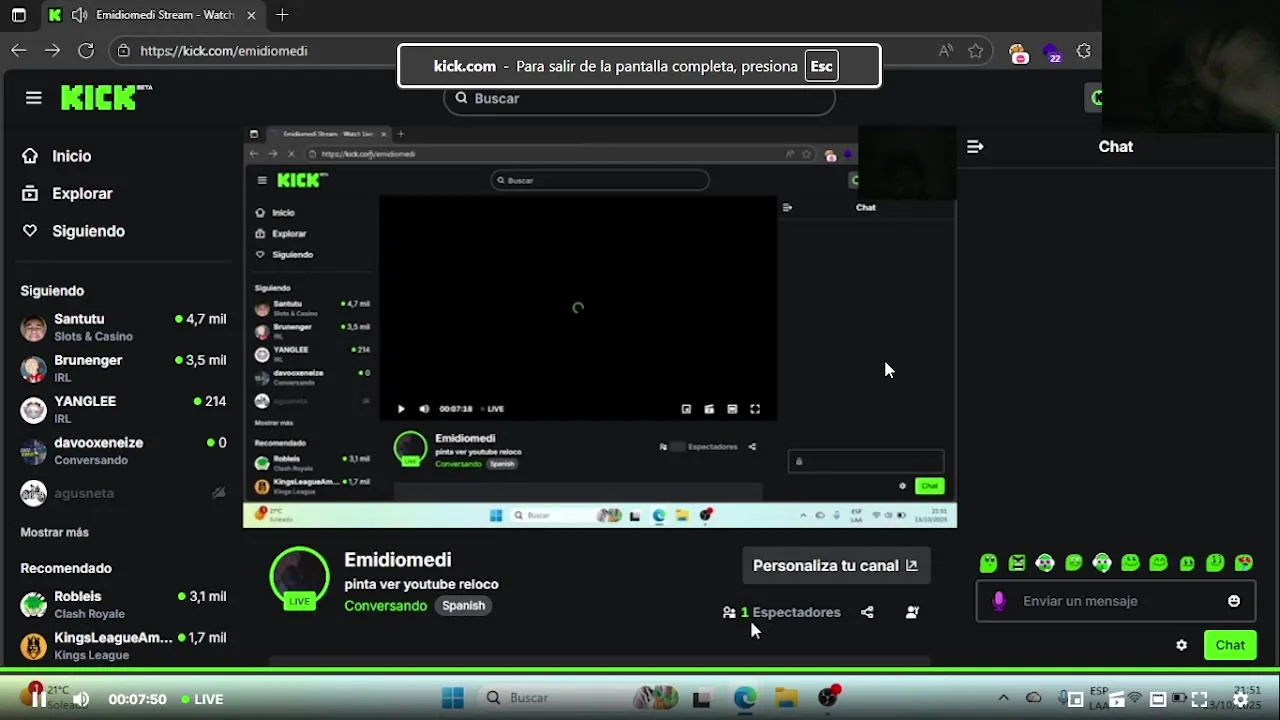Screen dimensions: 1280x720
Task: Open the offline agusneta channel
Action: click(x=124, y=493)
